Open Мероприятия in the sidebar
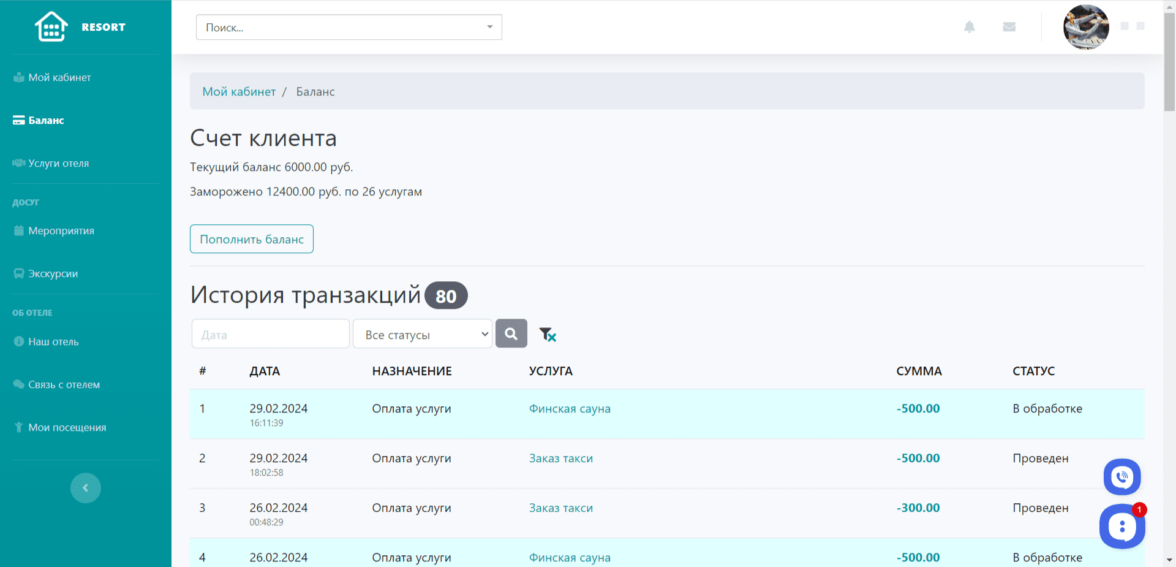 [x=60, y=230]
